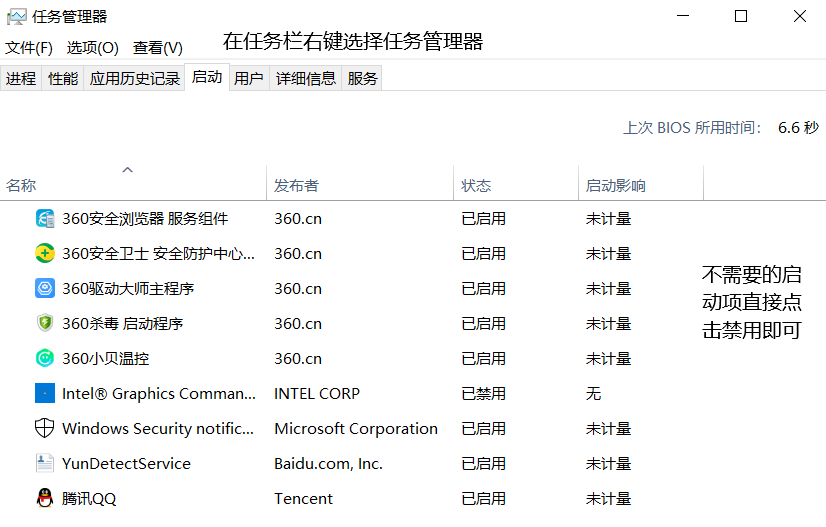Maximize the Task Manager window

pos(741,16)
